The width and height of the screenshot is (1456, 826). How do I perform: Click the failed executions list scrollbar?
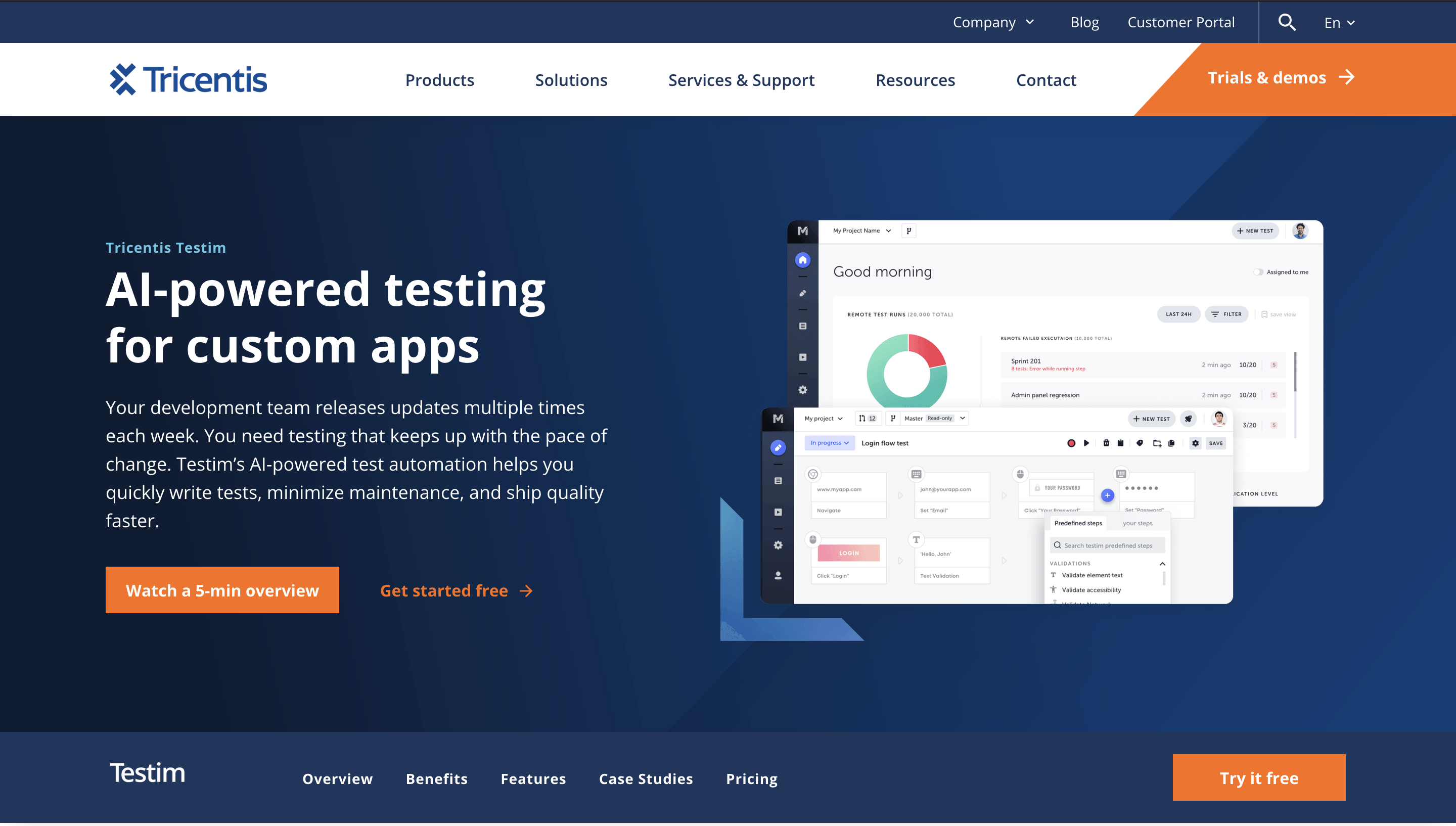pos(1295,372)
